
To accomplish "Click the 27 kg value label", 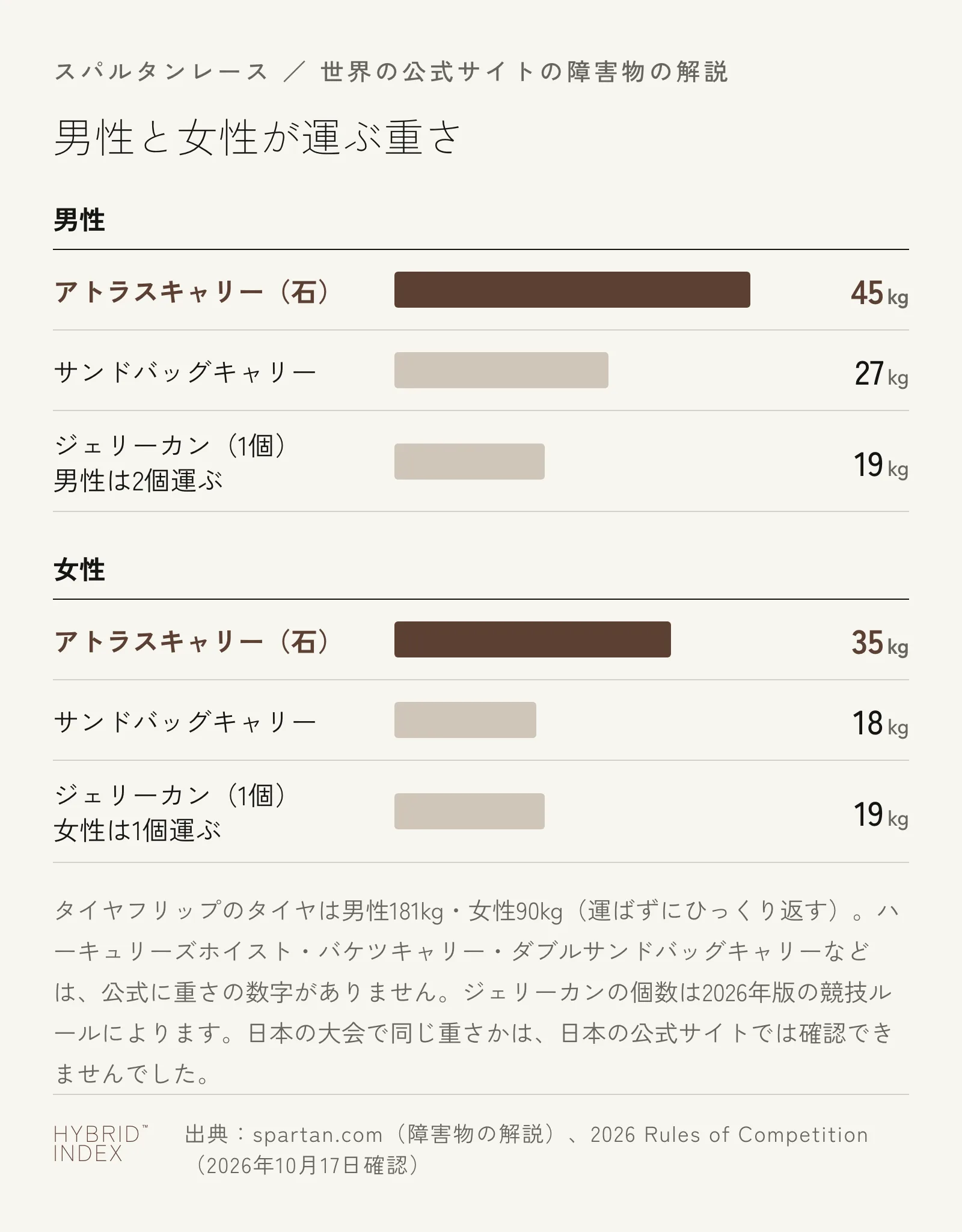I will [x=881, y=374].
